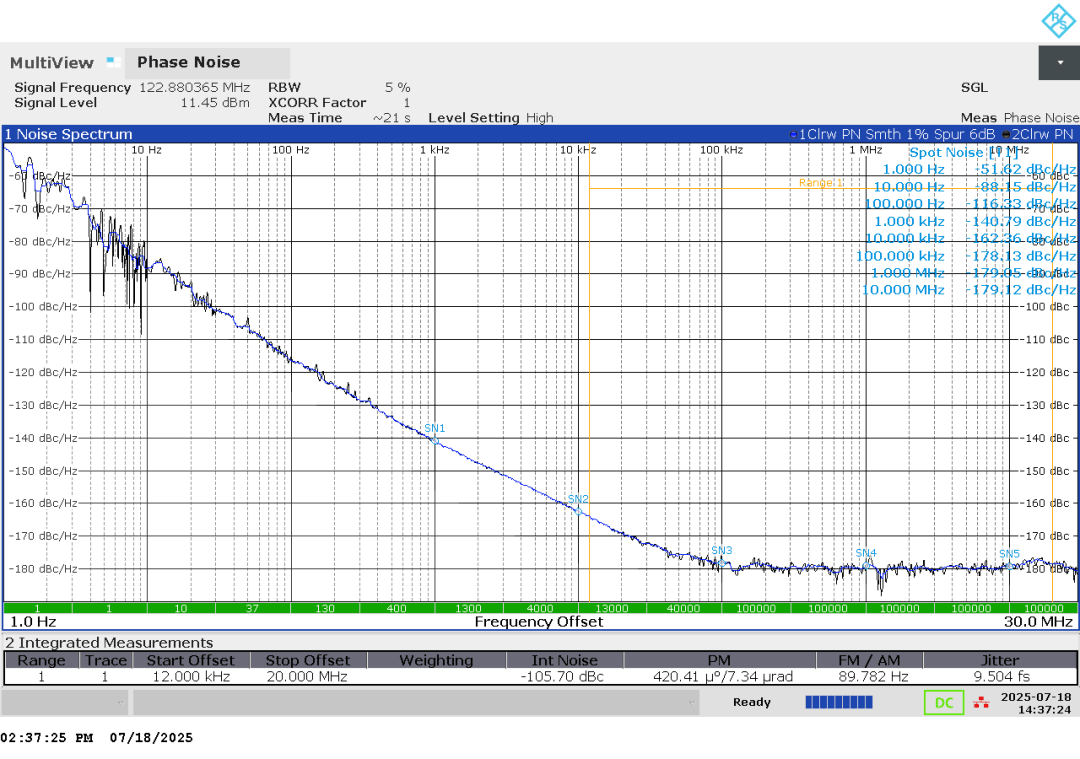Select the Phase Noise tab
The image size is (1080, 759).
[188, 62]
